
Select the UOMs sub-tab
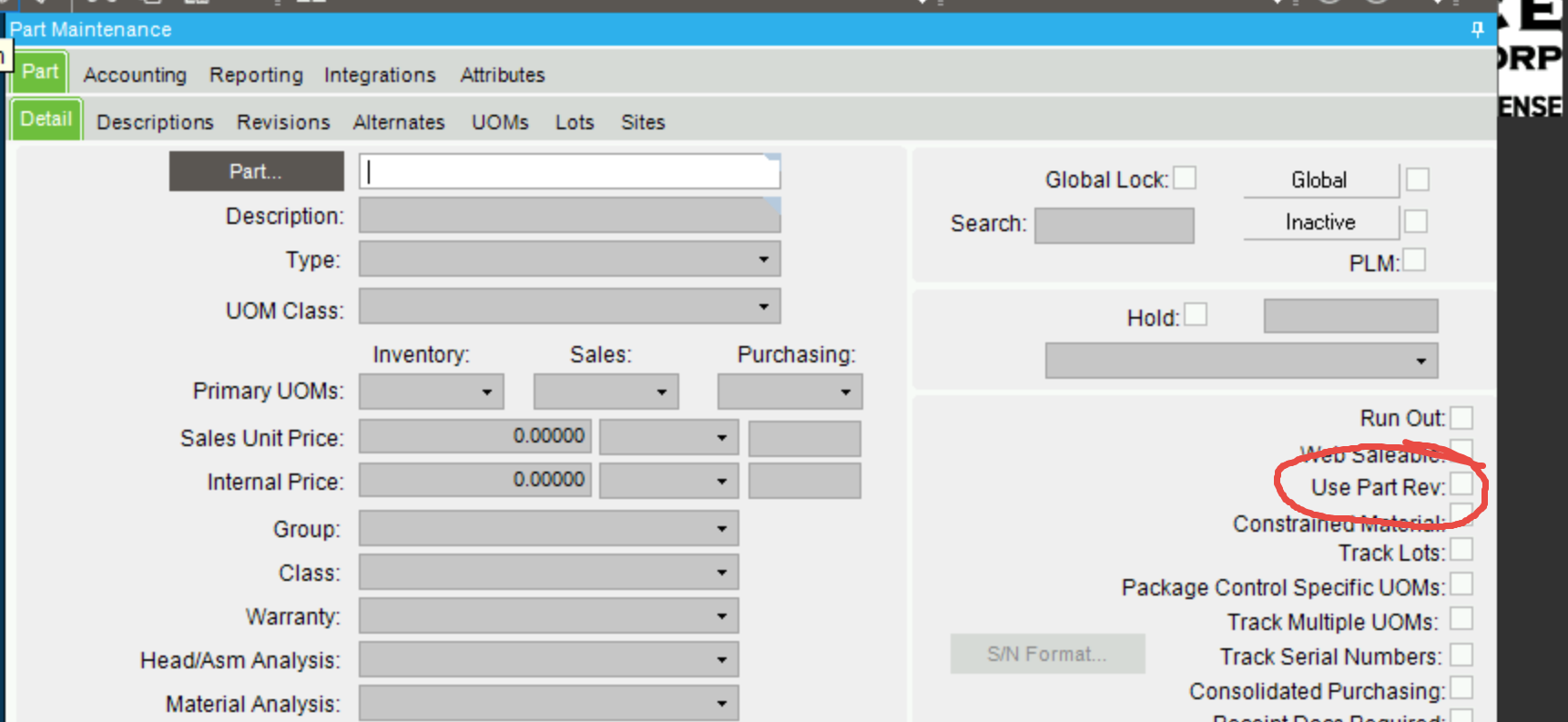coord(500,122)
